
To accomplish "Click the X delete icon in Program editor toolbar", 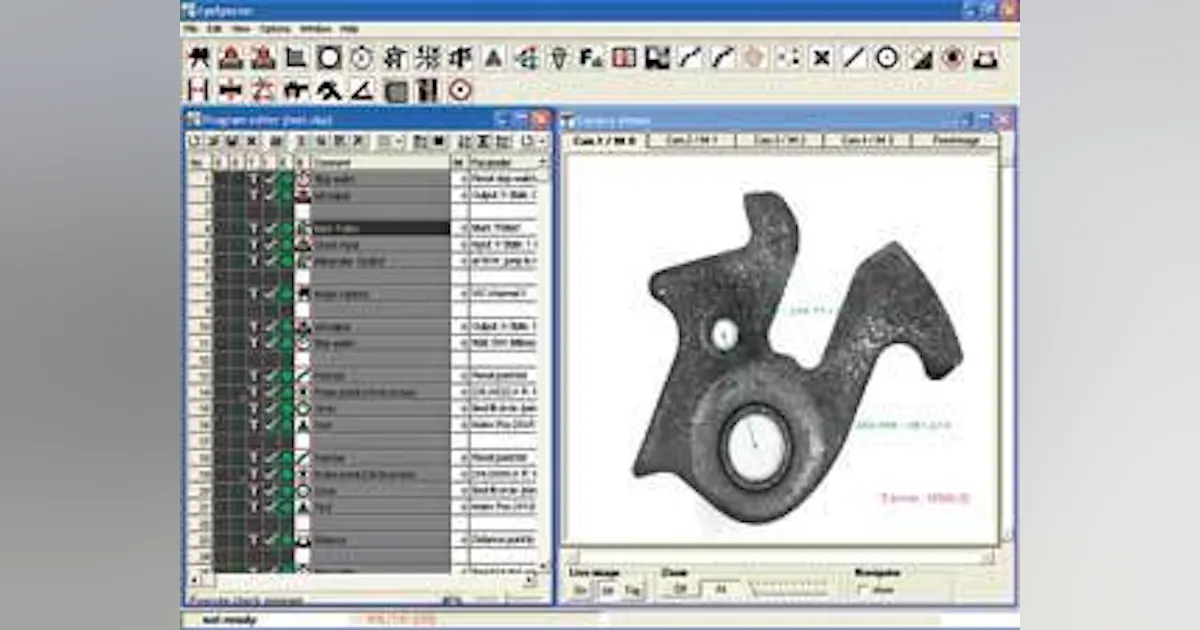I will coord(252,142).
